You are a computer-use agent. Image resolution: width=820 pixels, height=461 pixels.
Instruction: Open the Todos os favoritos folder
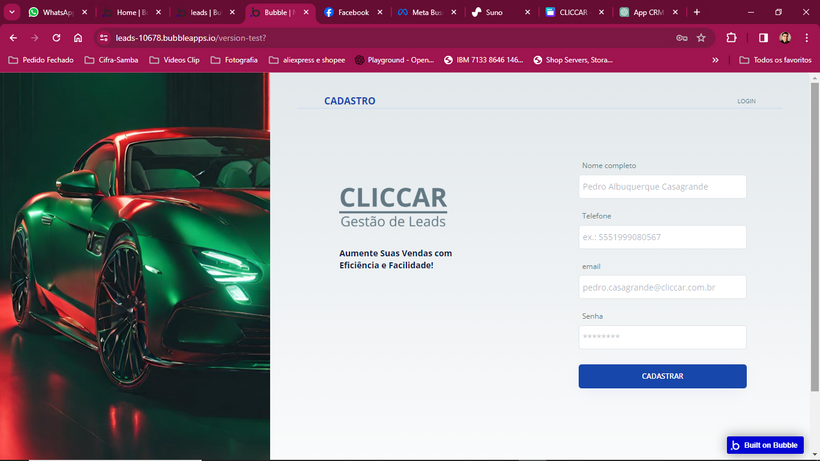coord(776,60)
